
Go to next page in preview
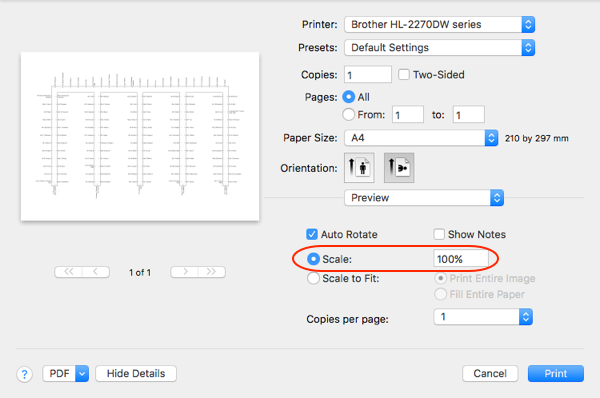pos(184,272)
